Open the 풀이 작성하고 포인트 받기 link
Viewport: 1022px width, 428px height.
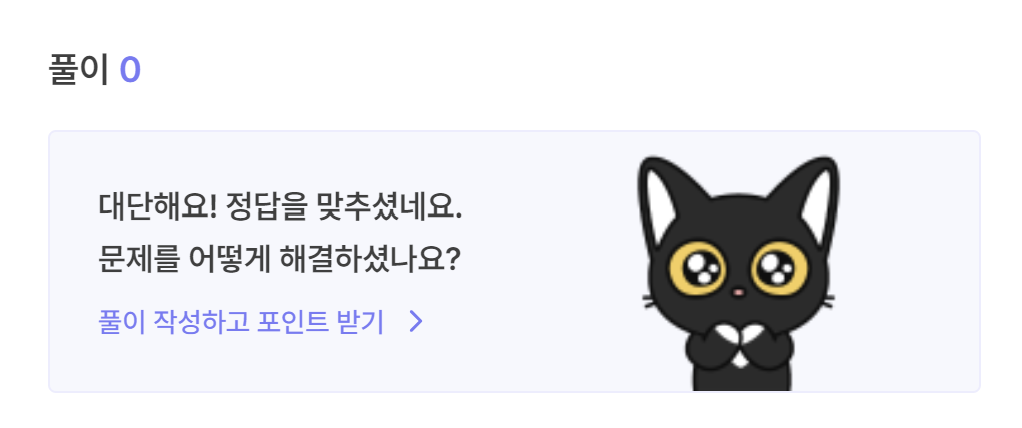pos(261,322)
